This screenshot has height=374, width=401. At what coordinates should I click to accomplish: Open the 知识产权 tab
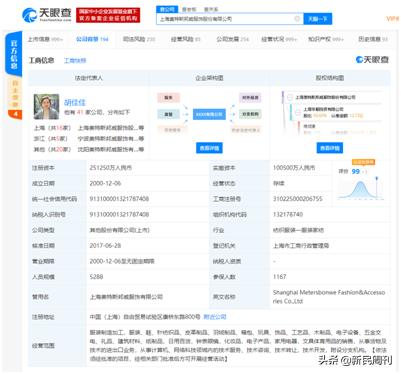click(x=325, y=39)
